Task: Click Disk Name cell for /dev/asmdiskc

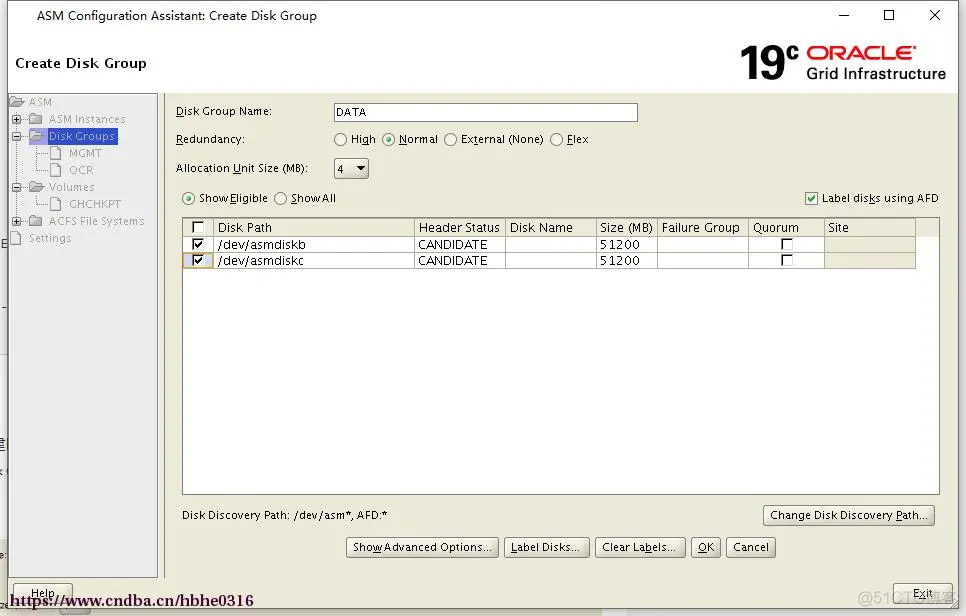Action: click(551, 261)
